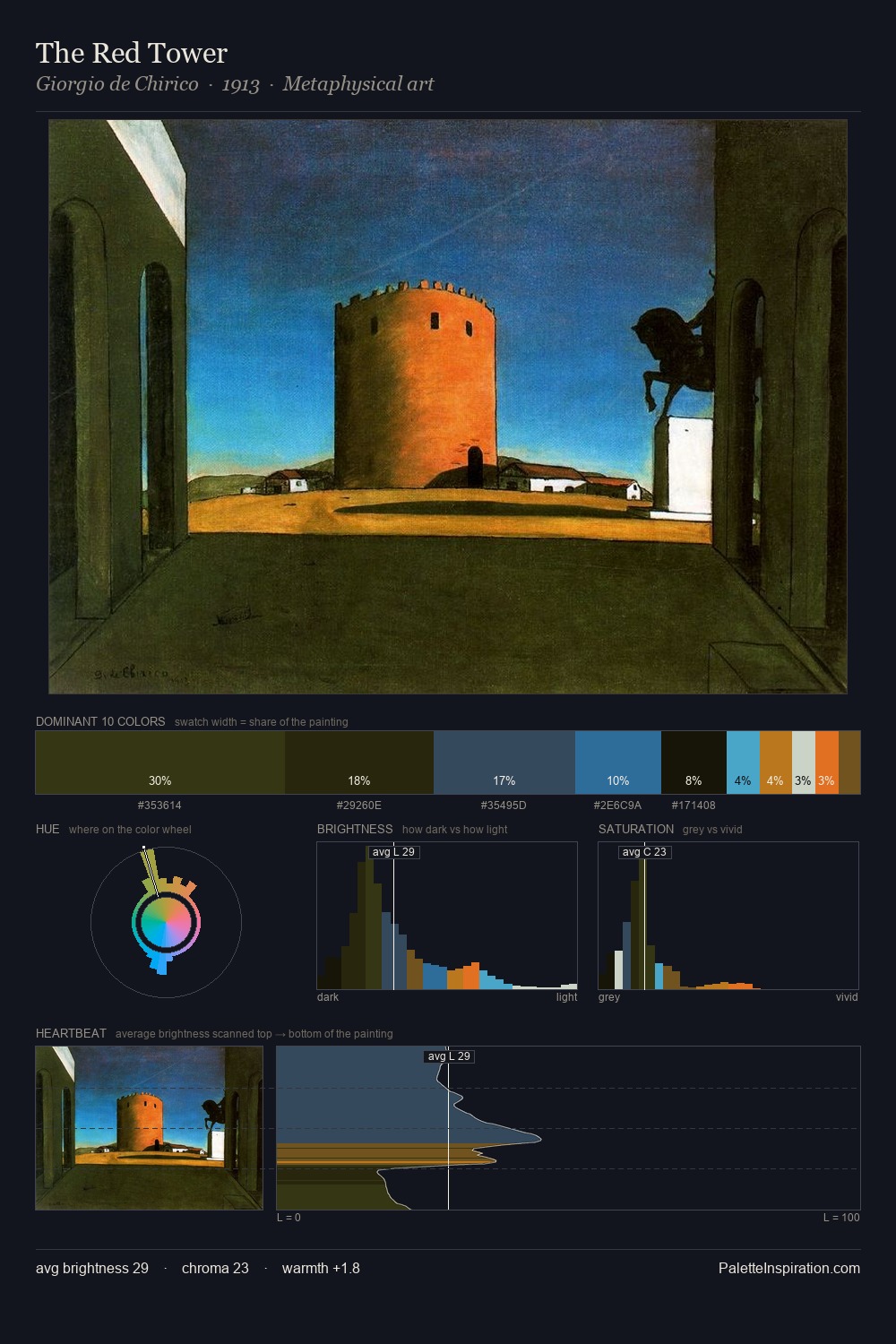Pick the orange 3% swatch
The width and height of the screenshot is (896, 1344).
point(827,762)
